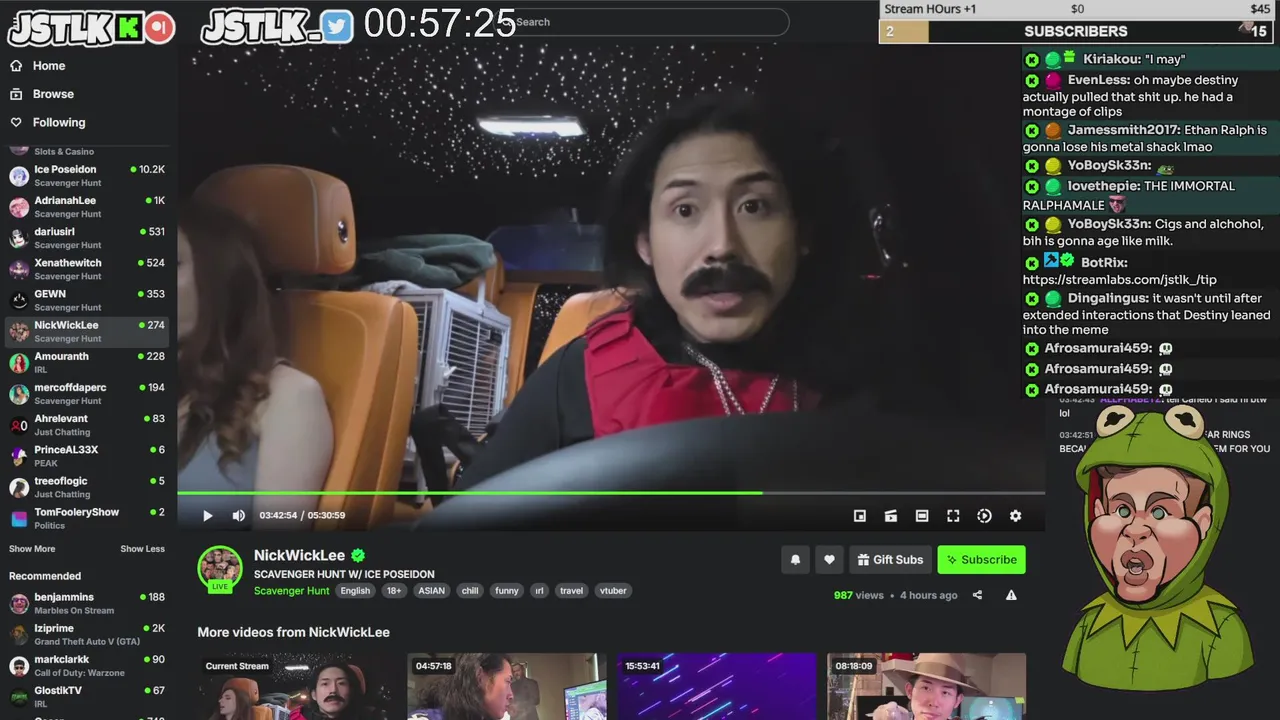Subscribe to NickWickLee

pos(981,560)
